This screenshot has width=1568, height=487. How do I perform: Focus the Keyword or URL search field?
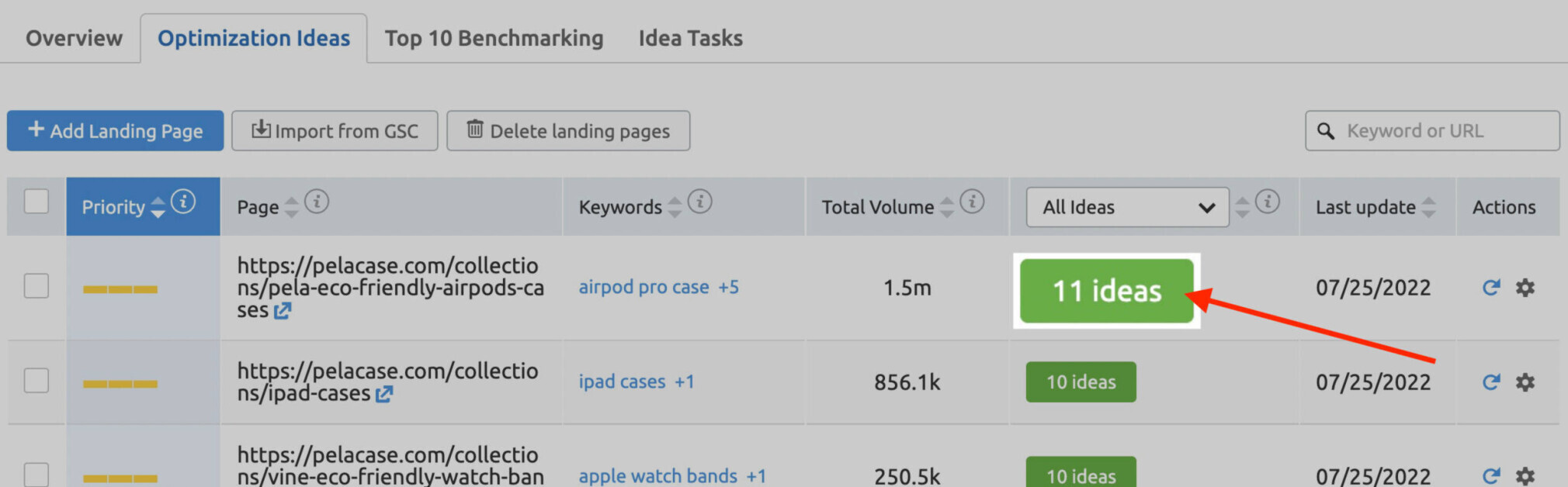pyautogui.click(x=1432, y=130)
